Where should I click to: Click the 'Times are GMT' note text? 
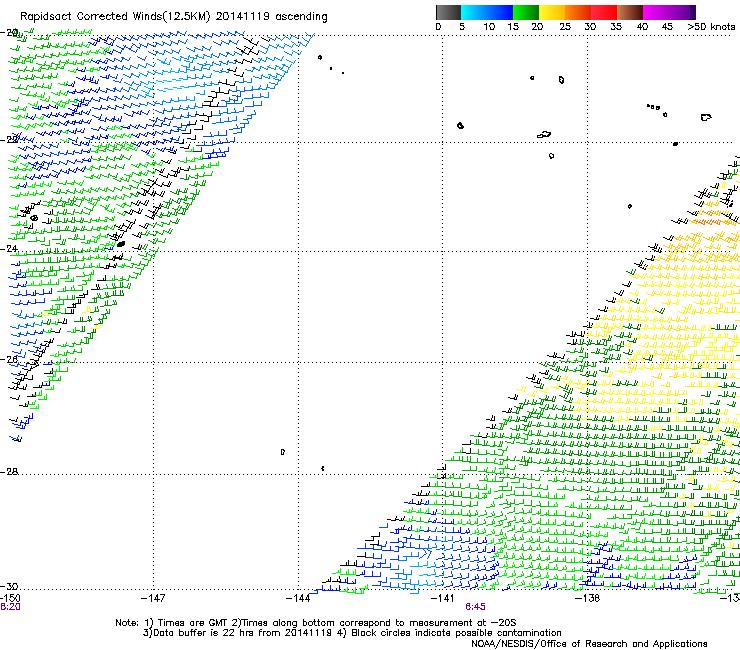[x=192, y=623]
